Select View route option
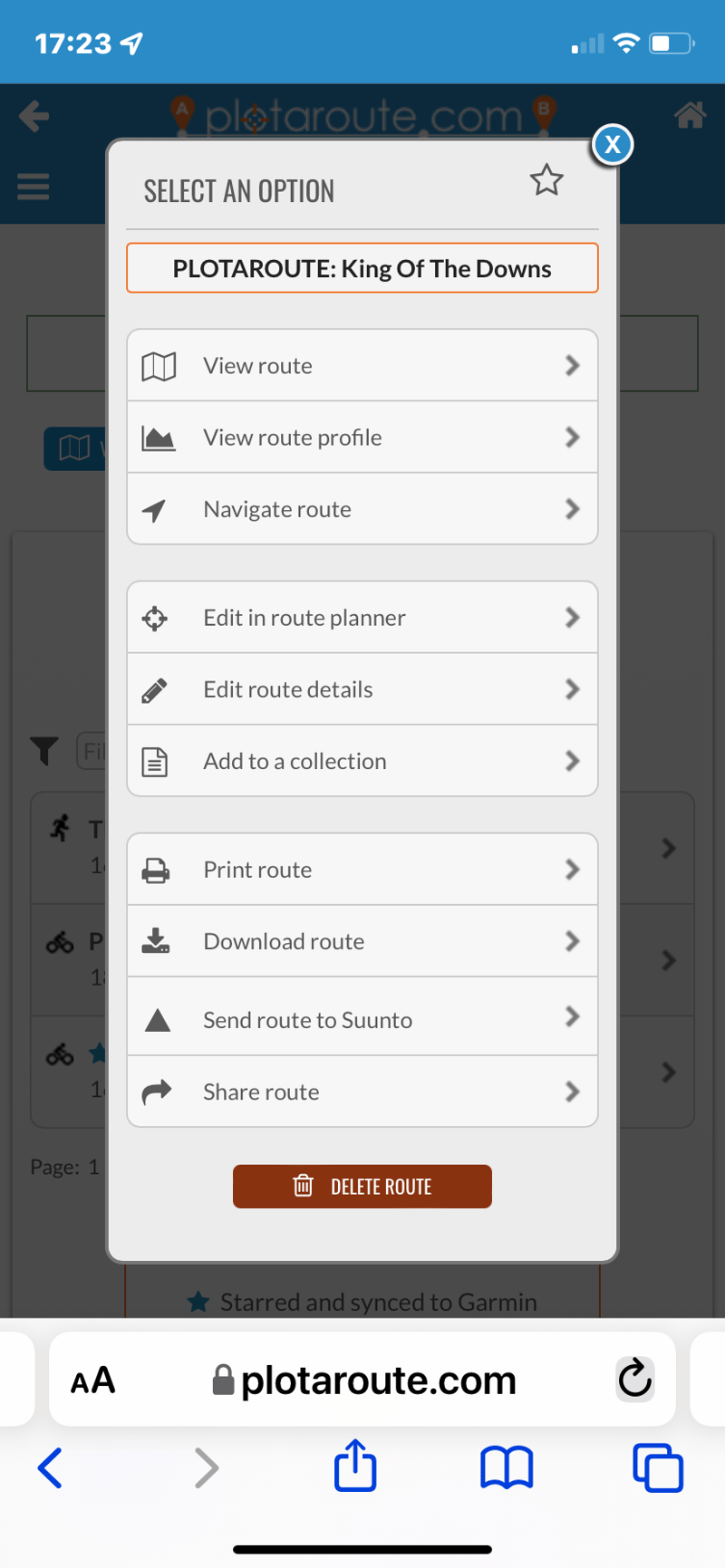Screen dimensions: 725x1568 pyautogui.click(x=362, y=366)
